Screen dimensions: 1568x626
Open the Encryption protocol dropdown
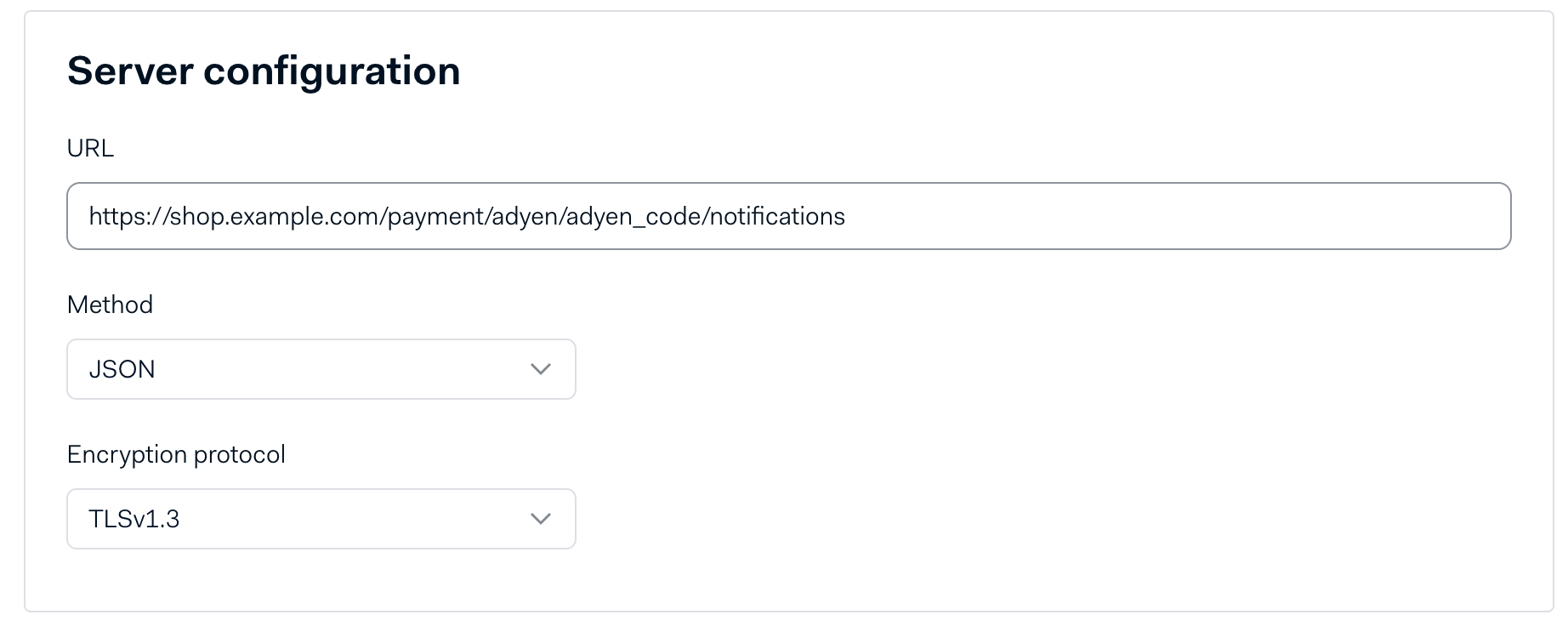point(321,519)
